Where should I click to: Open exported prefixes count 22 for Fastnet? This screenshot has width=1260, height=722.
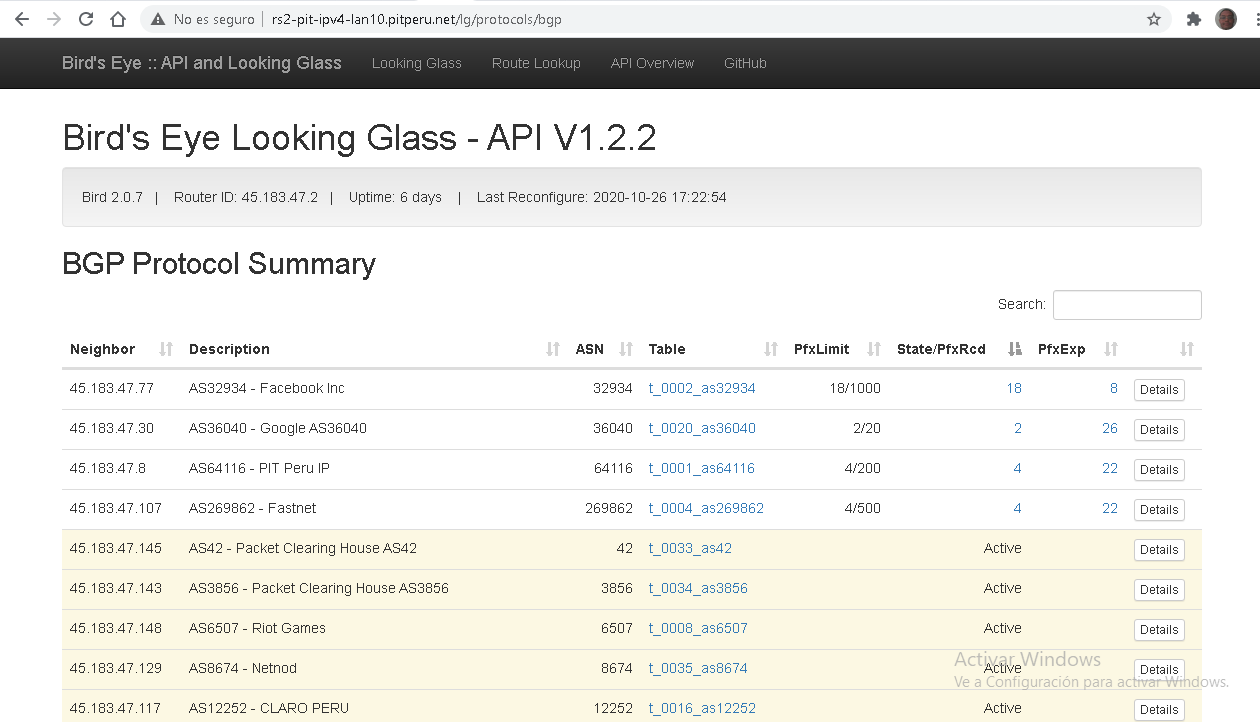click(1110, 508)
